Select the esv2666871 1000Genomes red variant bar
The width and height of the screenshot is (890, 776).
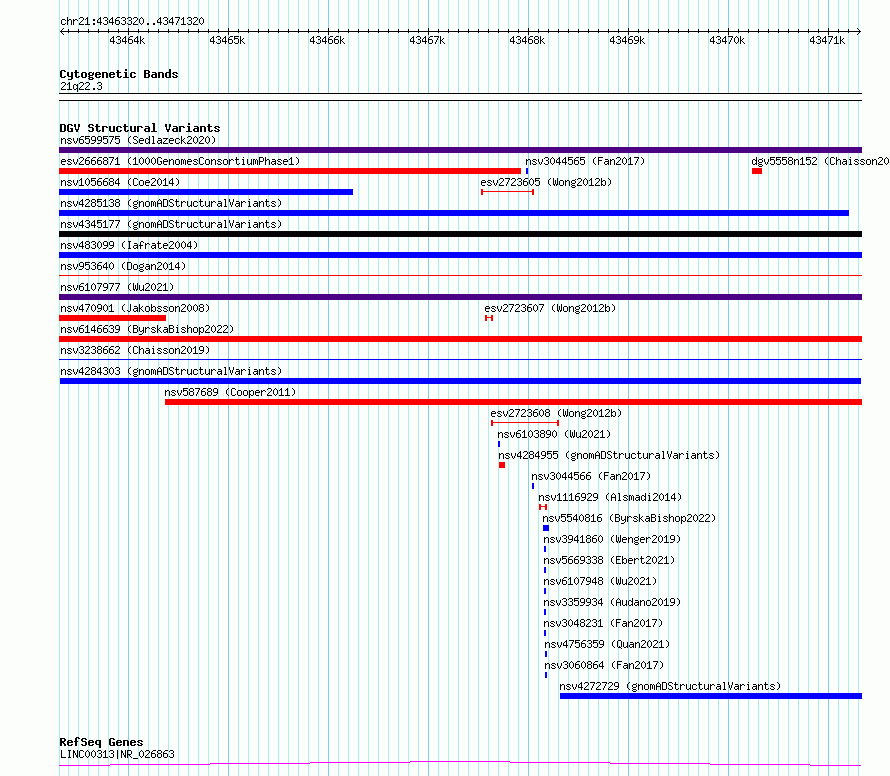(290, 171)
